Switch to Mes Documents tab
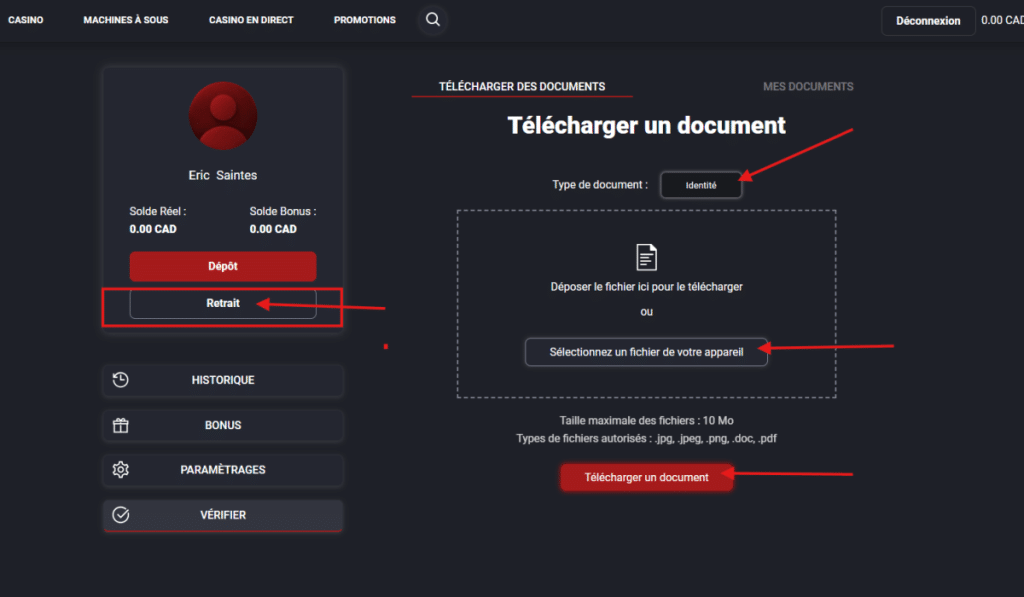 [808, 87]
